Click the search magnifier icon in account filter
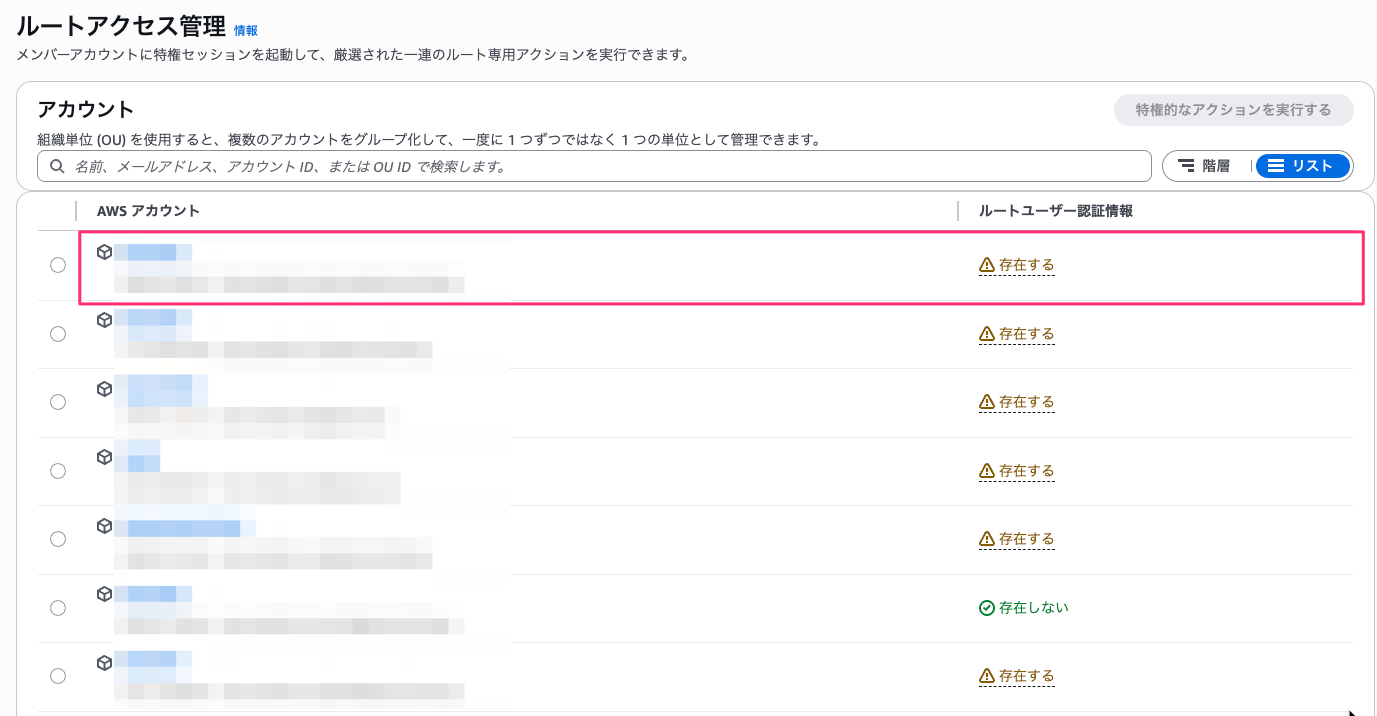 coord(57,166)
